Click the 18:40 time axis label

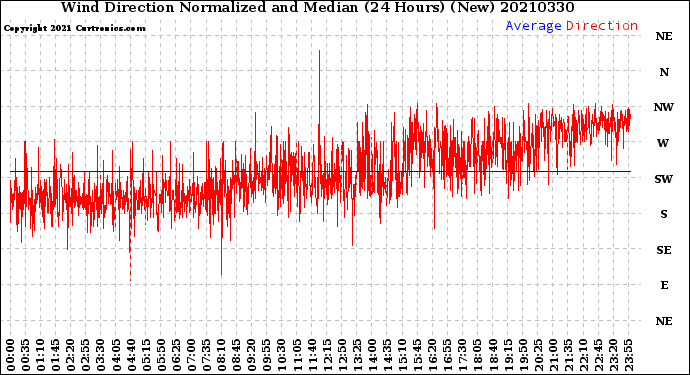[x=492, y=355]
